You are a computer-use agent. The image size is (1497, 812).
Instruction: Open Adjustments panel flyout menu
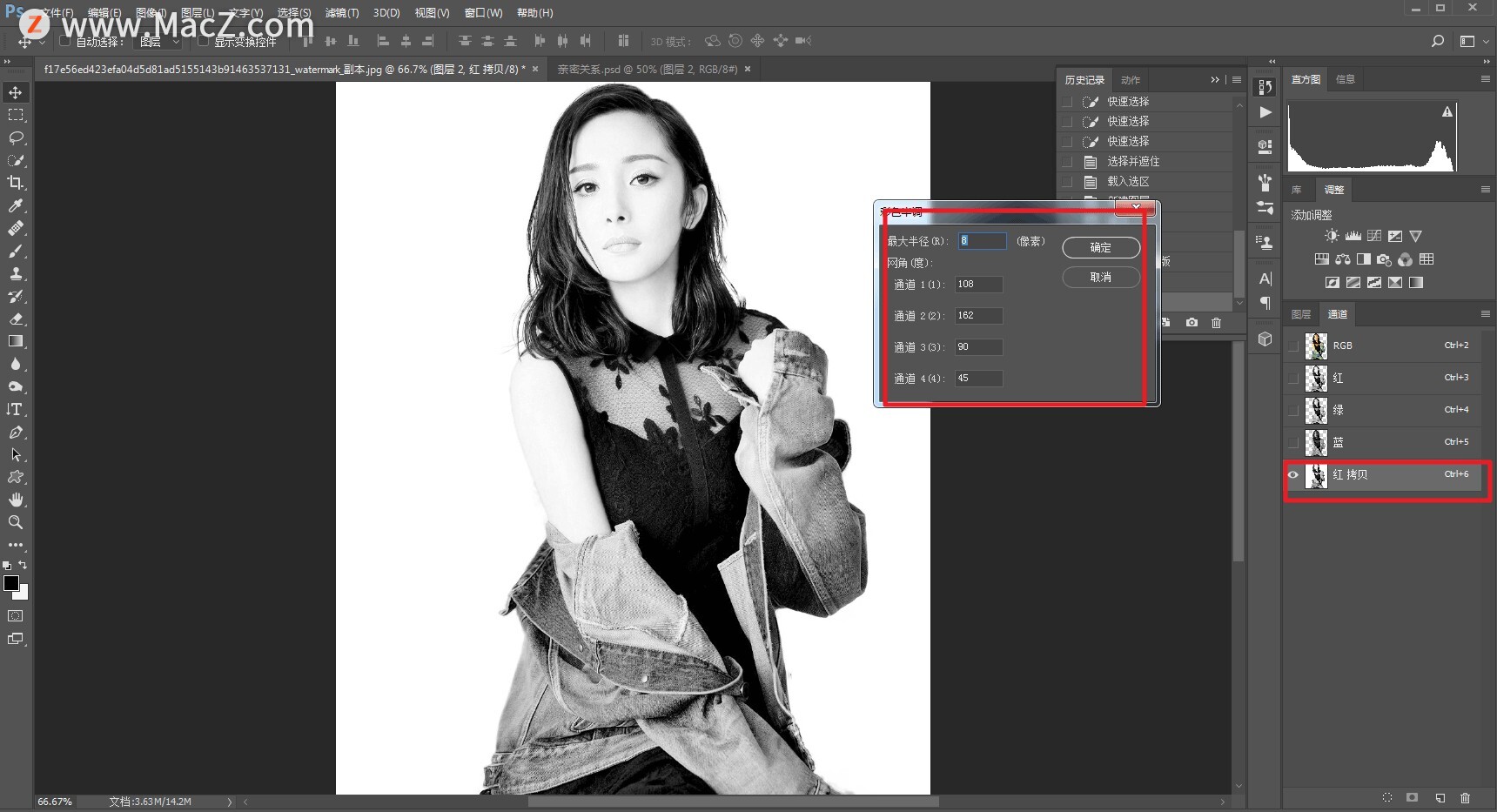click(x=1486, y=189)
